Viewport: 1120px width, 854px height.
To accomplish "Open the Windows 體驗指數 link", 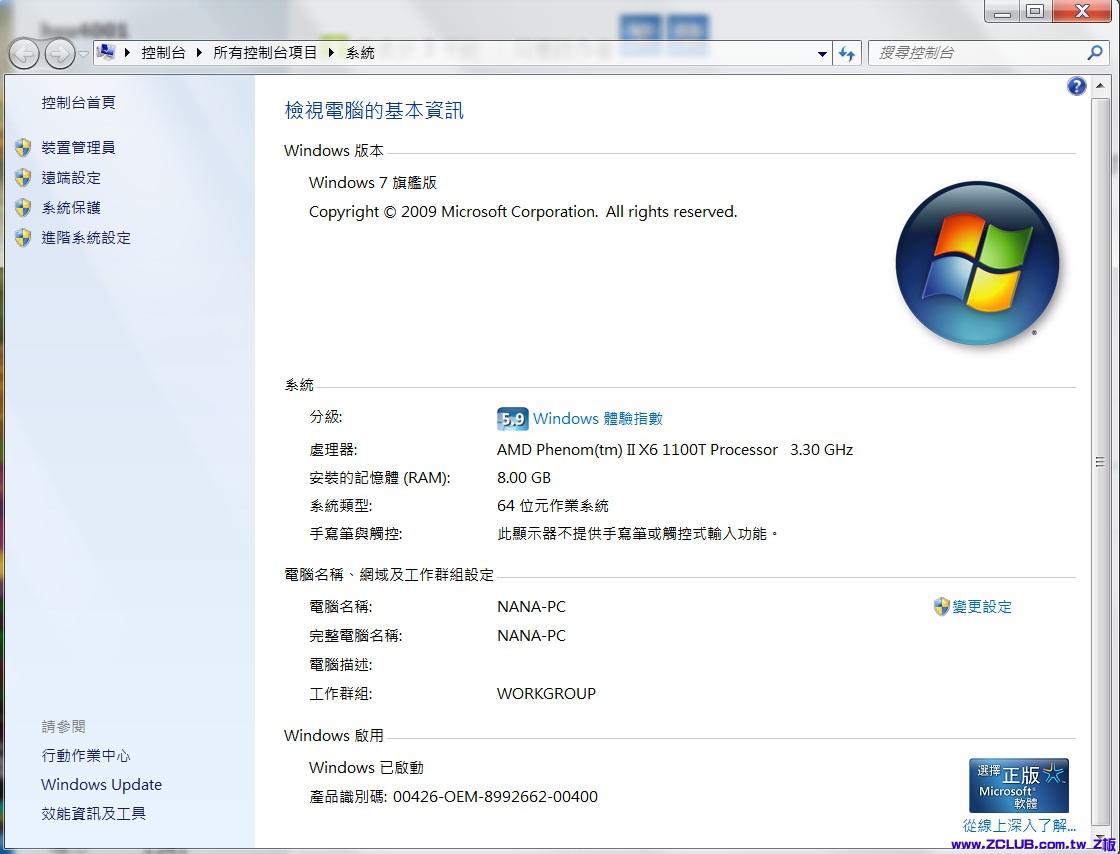I will coord(598,418).
